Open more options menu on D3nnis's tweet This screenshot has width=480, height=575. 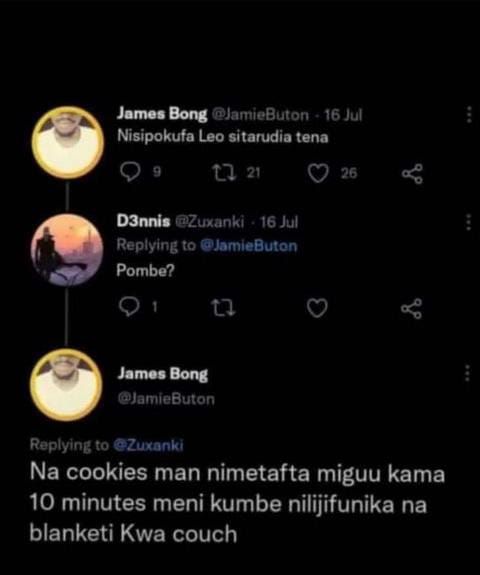pos(468,222)
